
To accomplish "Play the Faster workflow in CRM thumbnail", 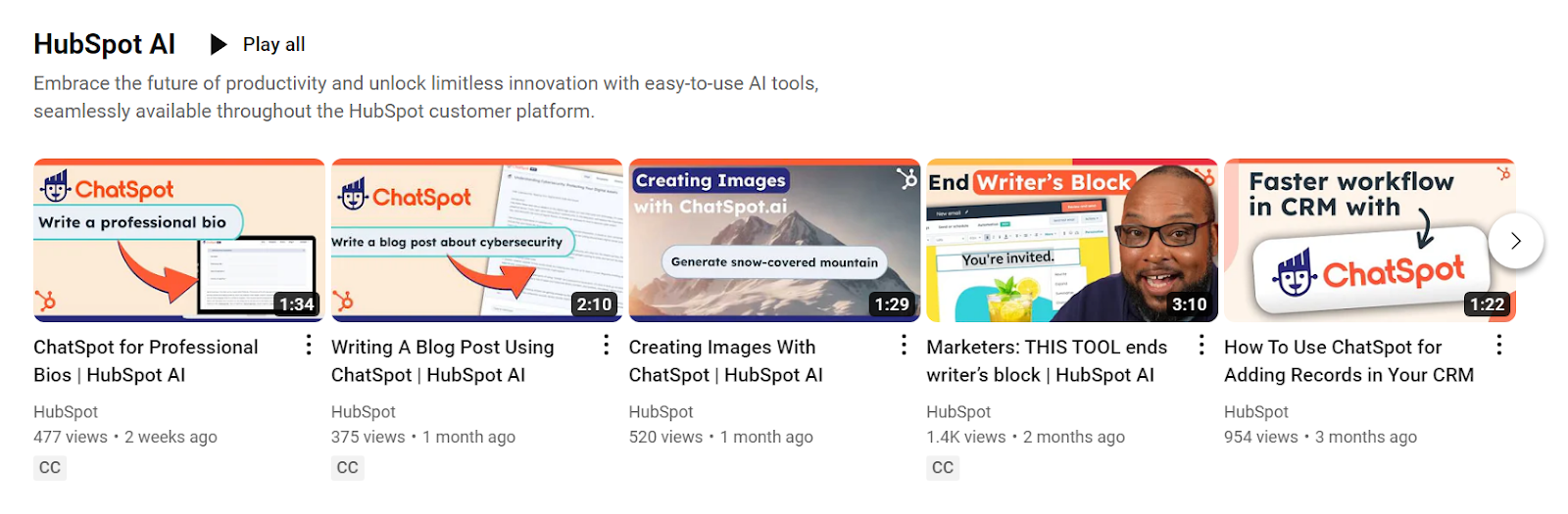I will click(1370, 240).
